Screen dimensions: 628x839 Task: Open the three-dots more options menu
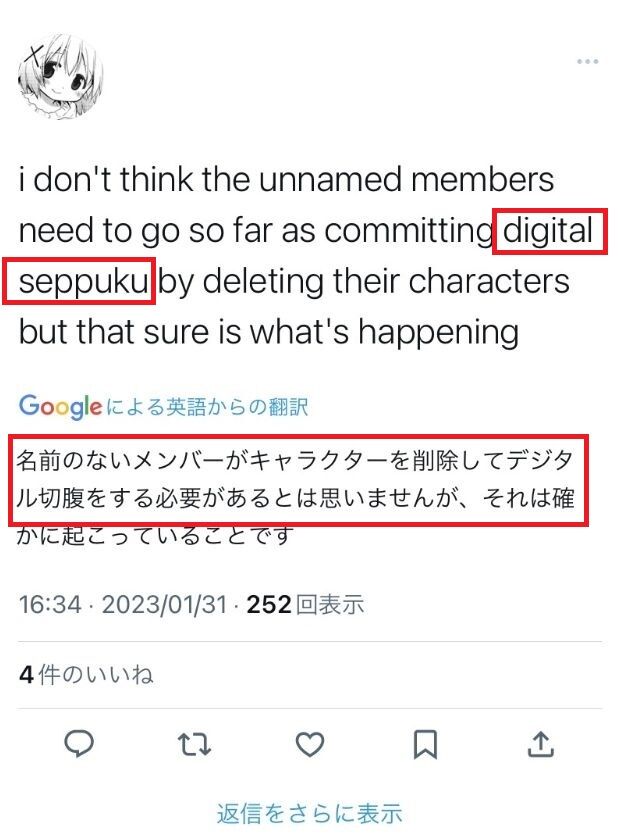coord(587,62)
